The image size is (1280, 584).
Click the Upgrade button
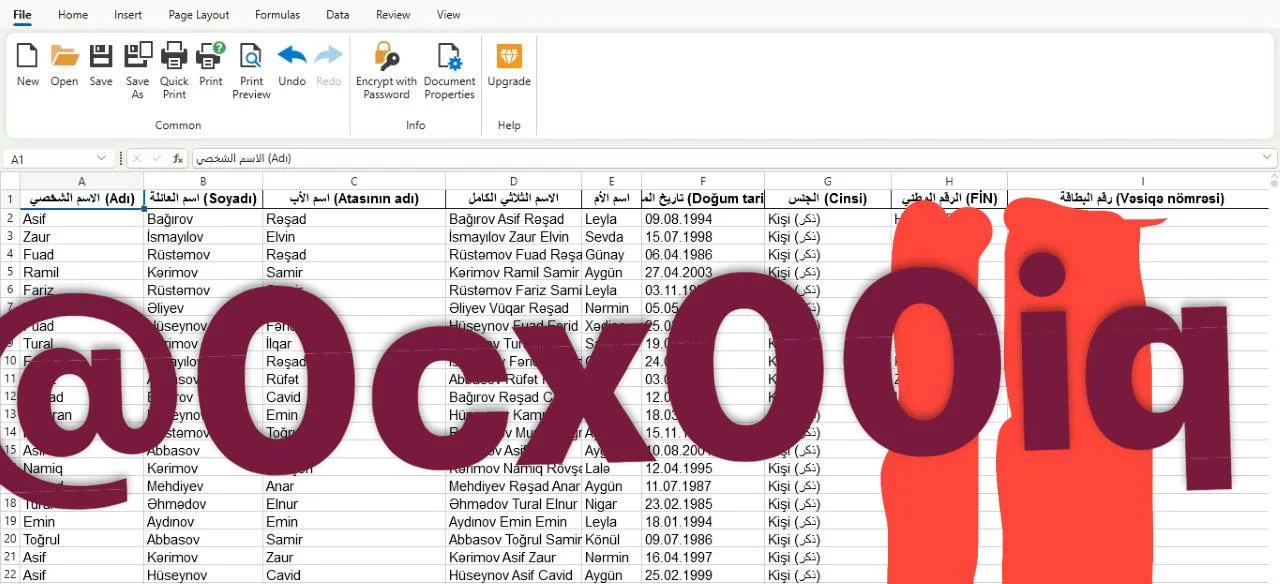click(x=509, y=66)
